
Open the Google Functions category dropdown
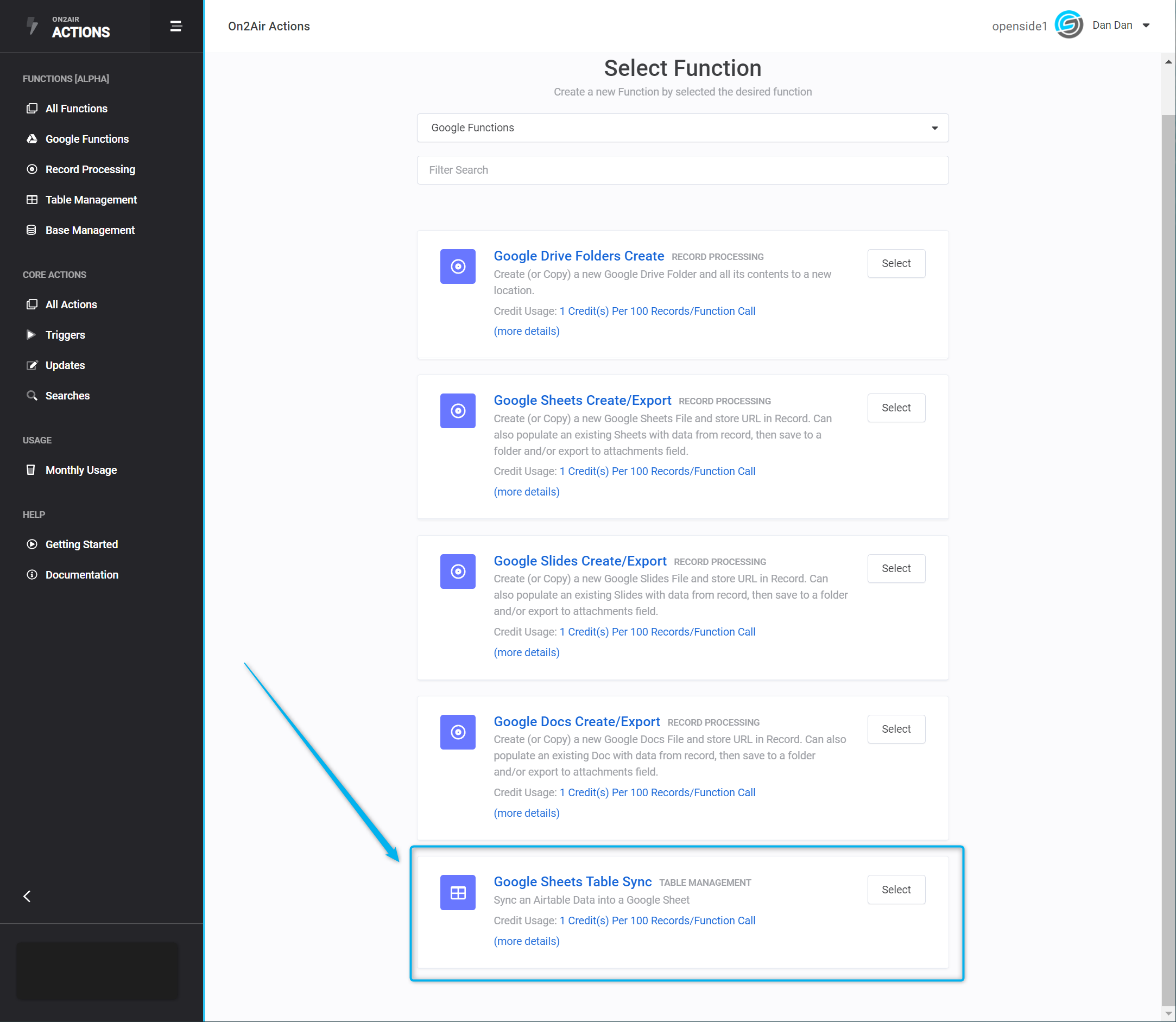[x=682, y=128]
